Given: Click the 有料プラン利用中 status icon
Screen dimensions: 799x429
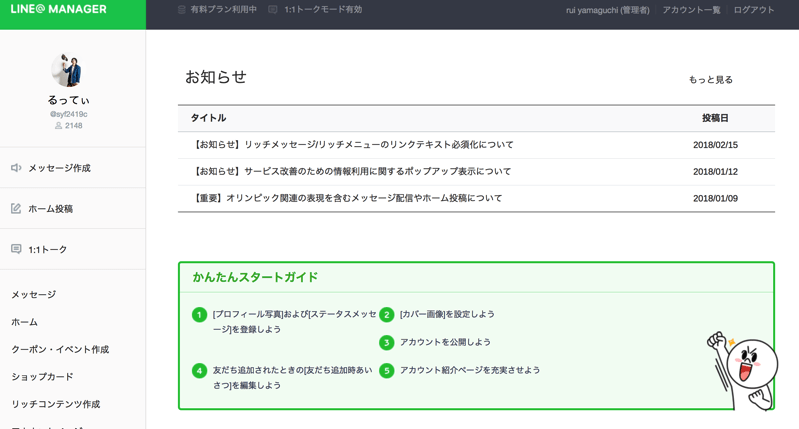Looking at the screenshot, I should [x=182, y=10].
